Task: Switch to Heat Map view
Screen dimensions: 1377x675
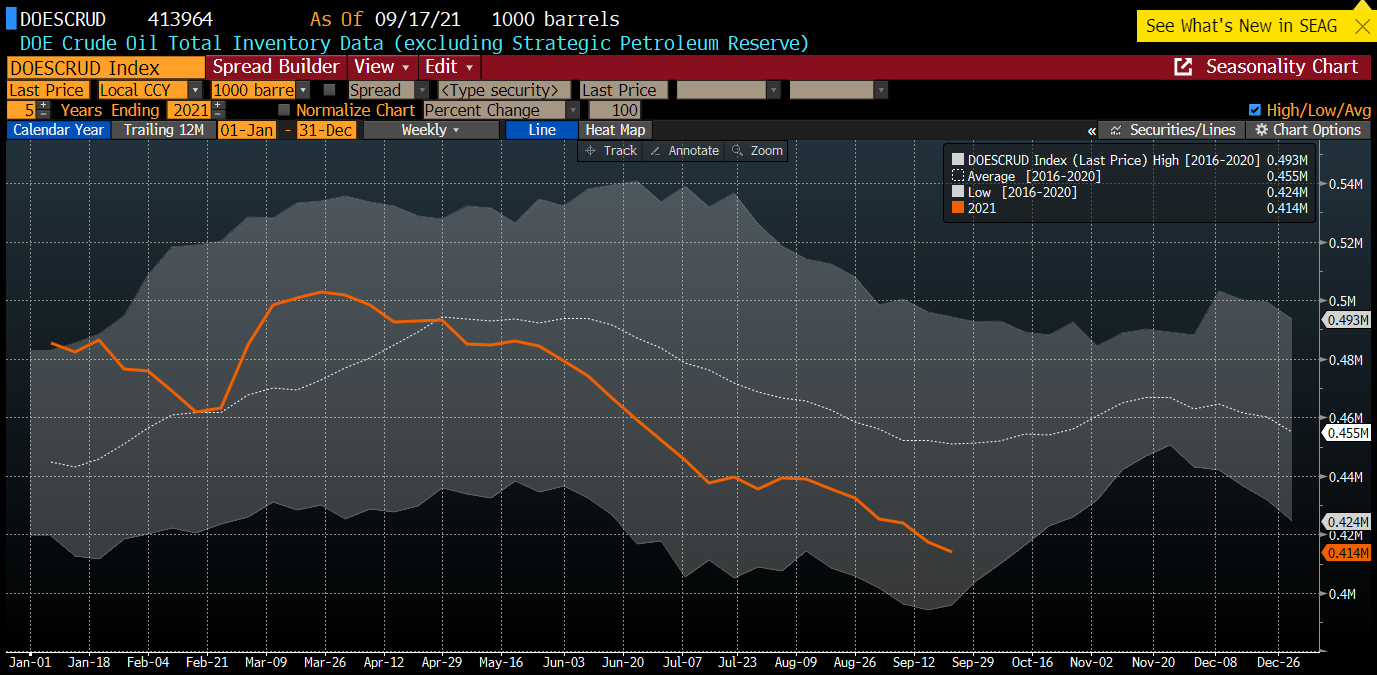Action: tap(615, 130)
